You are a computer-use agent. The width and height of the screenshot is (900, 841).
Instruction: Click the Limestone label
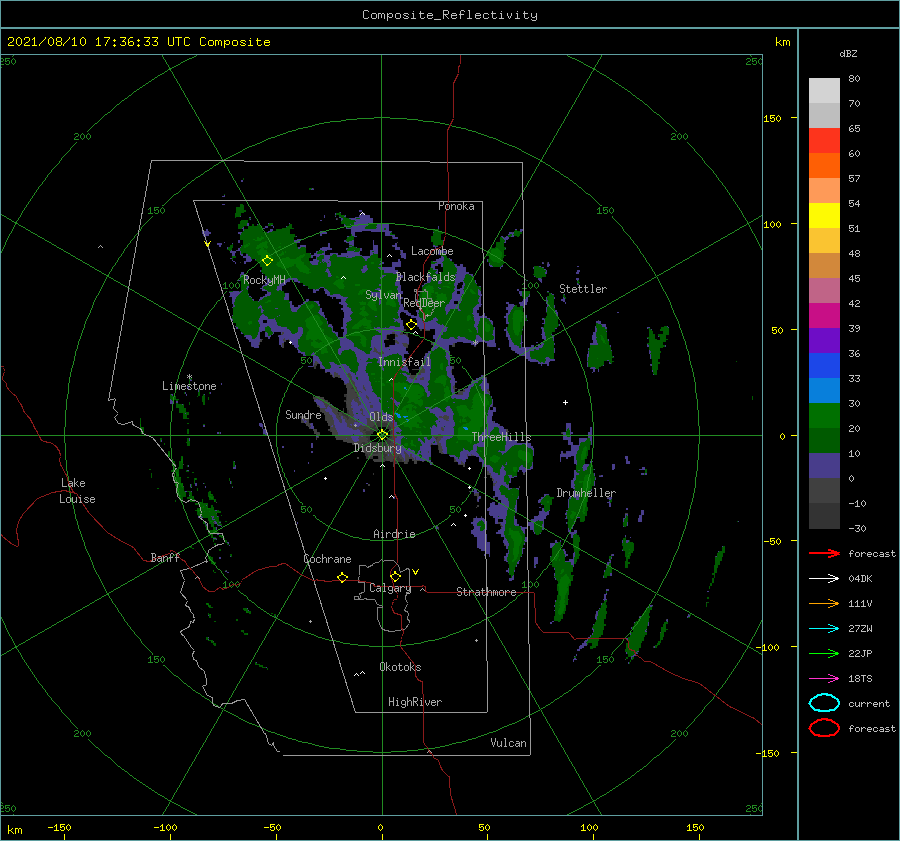pos(189,386)
